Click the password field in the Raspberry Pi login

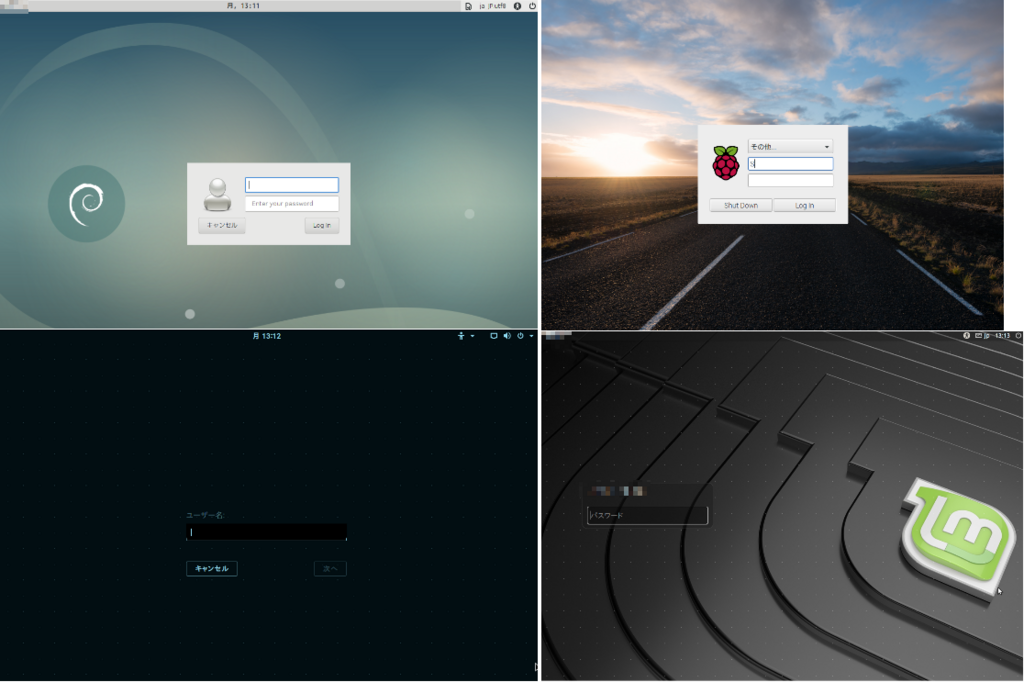click(x=790, y=180)
